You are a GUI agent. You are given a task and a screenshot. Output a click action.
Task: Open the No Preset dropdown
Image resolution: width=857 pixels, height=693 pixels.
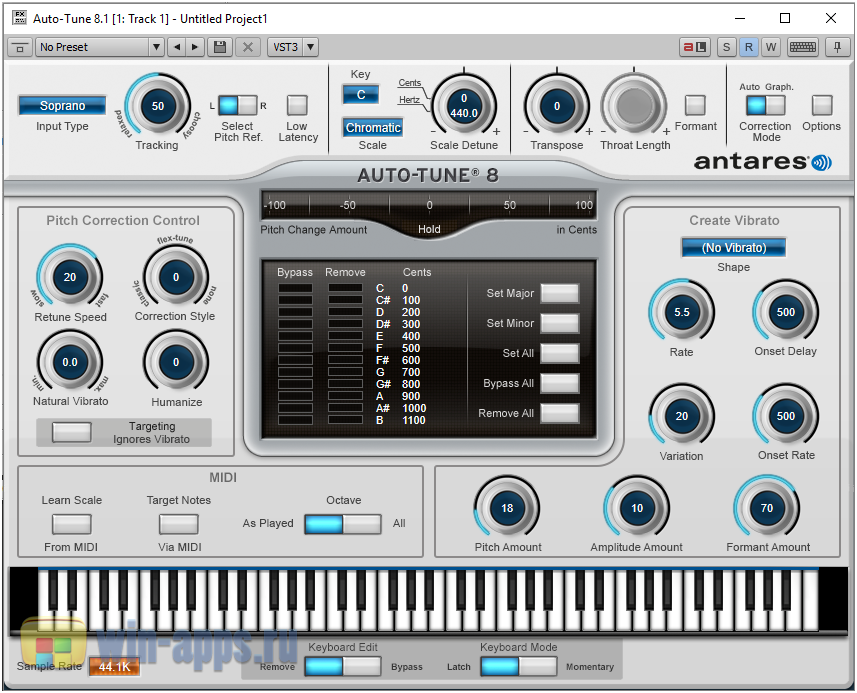pos(101,48)
